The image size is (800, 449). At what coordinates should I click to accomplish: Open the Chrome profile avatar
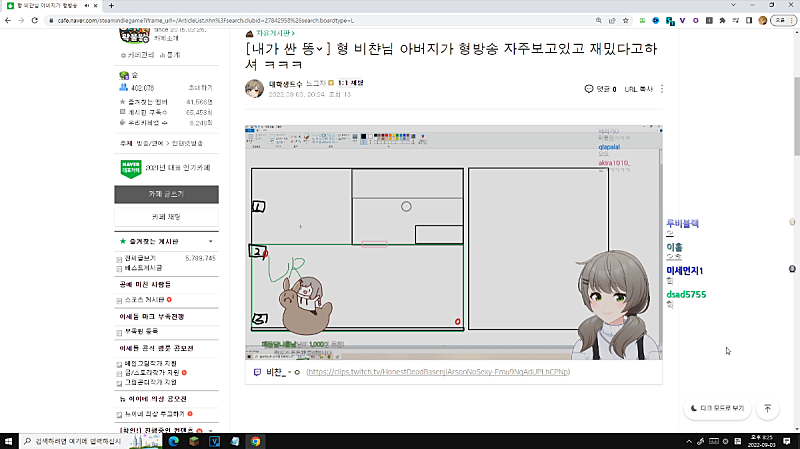click(x=762, y=20)
